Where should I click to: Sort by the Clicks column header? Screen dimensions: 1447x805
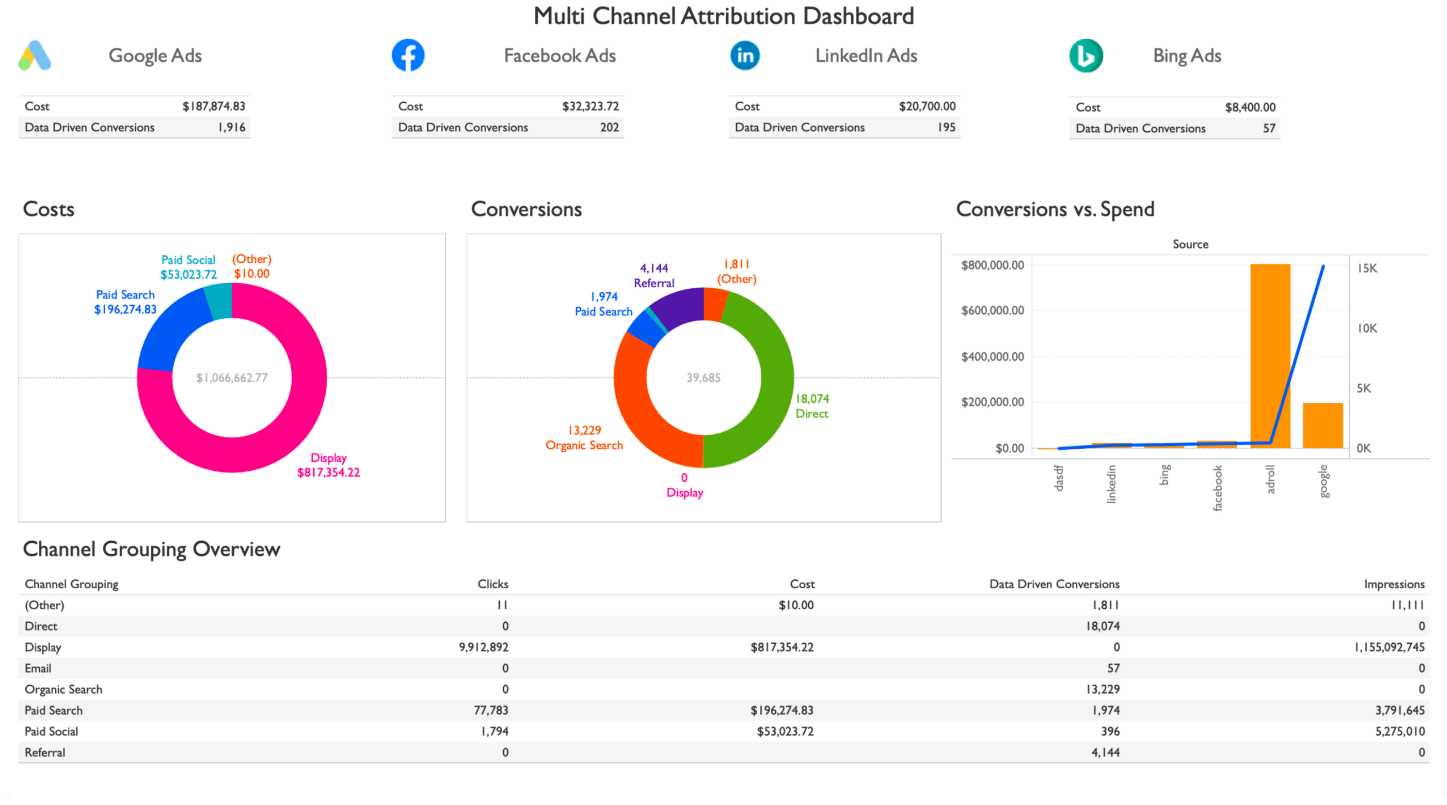493,584
